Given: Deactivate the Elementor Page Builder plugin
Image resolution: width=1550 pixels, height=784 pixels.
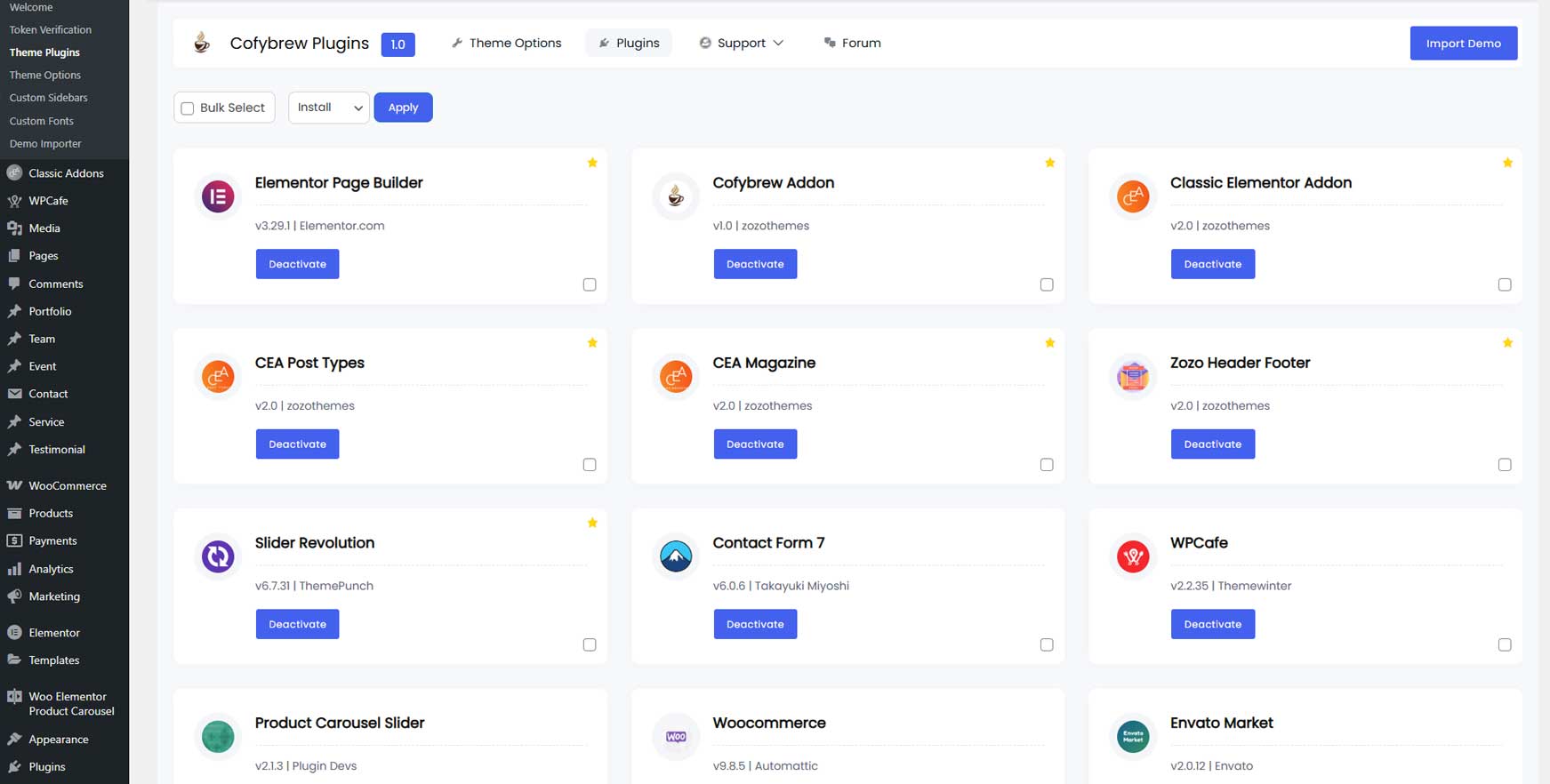Looking at the screenshot, I should (298, 264).
